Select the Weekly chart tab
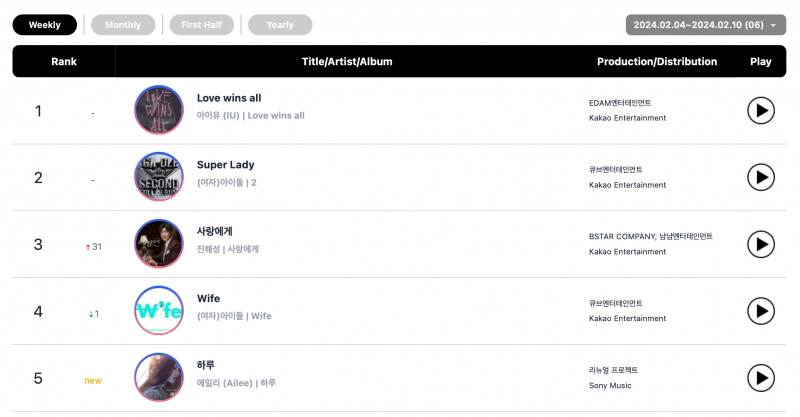 (x=45, y=24)
